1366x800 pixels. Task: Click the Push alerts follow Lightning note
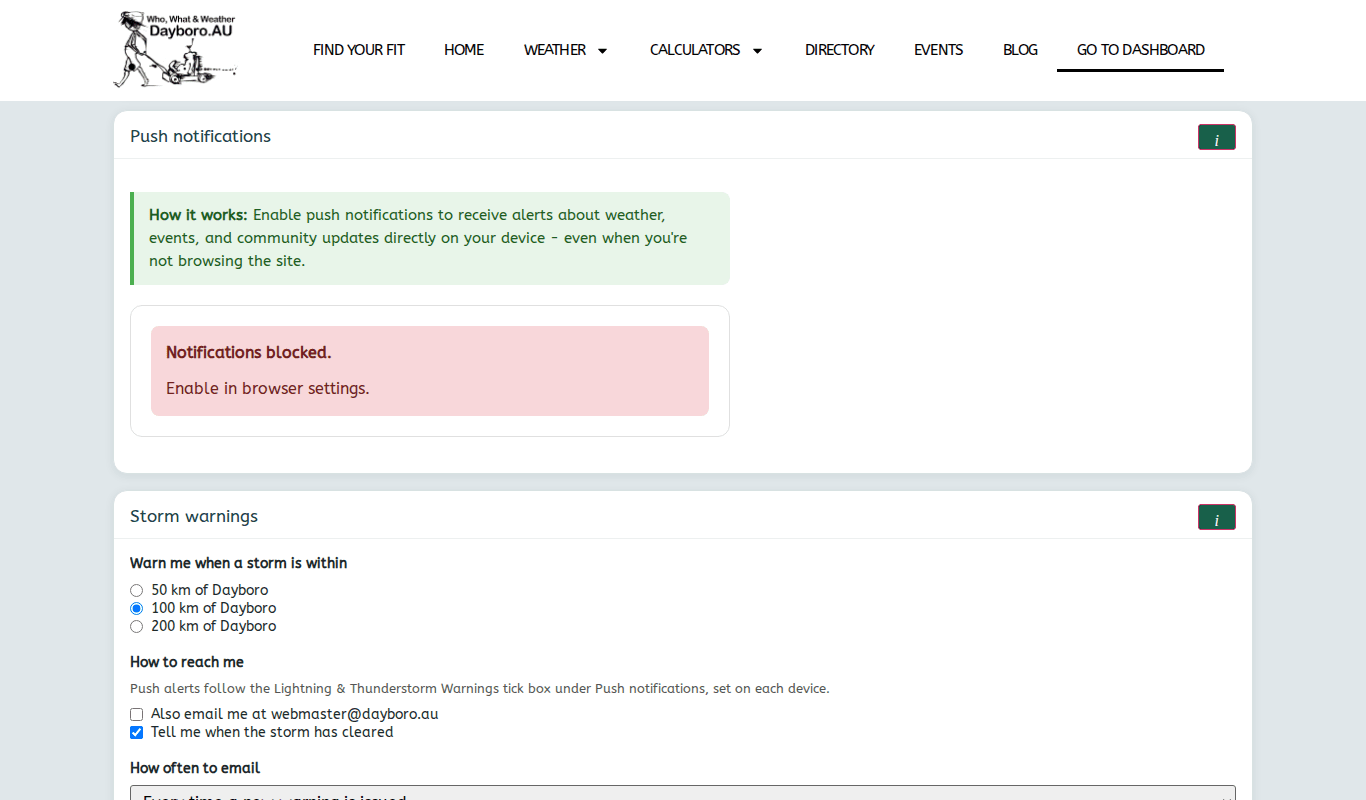click(480, 688)
